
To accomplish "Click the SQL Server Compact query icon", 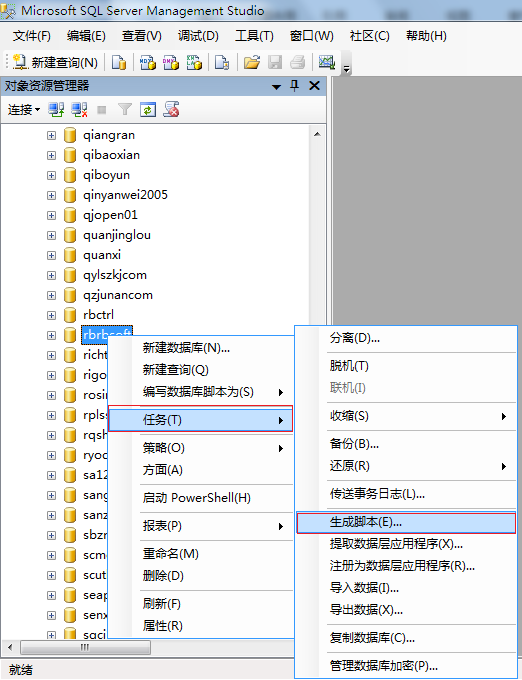I will pos(222,63).
